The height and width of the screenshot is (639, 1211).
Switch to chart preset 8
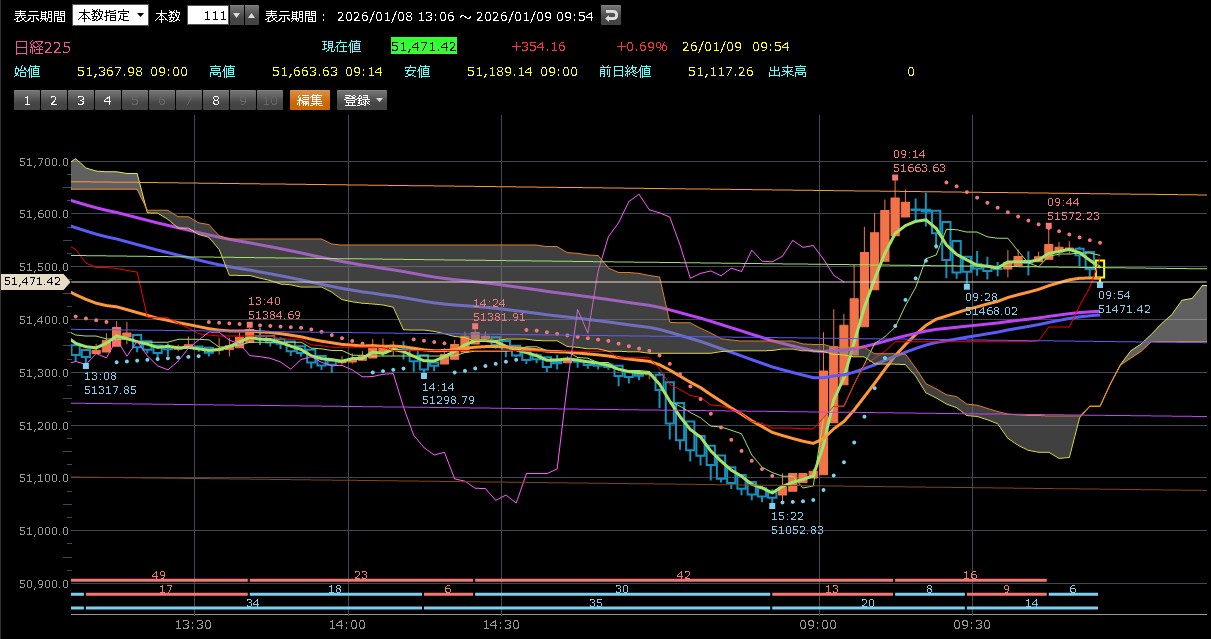coord(215,100)
